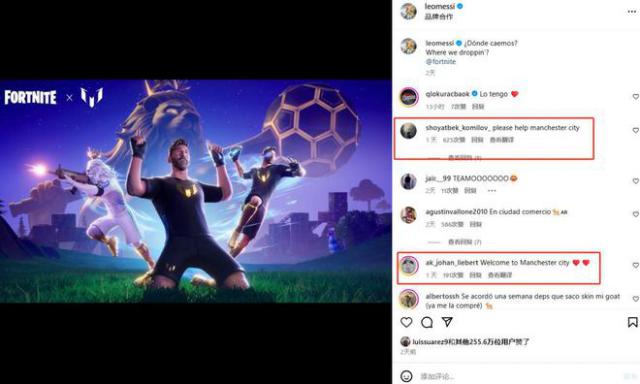Open the @fortnite mention link

[440, 62]
